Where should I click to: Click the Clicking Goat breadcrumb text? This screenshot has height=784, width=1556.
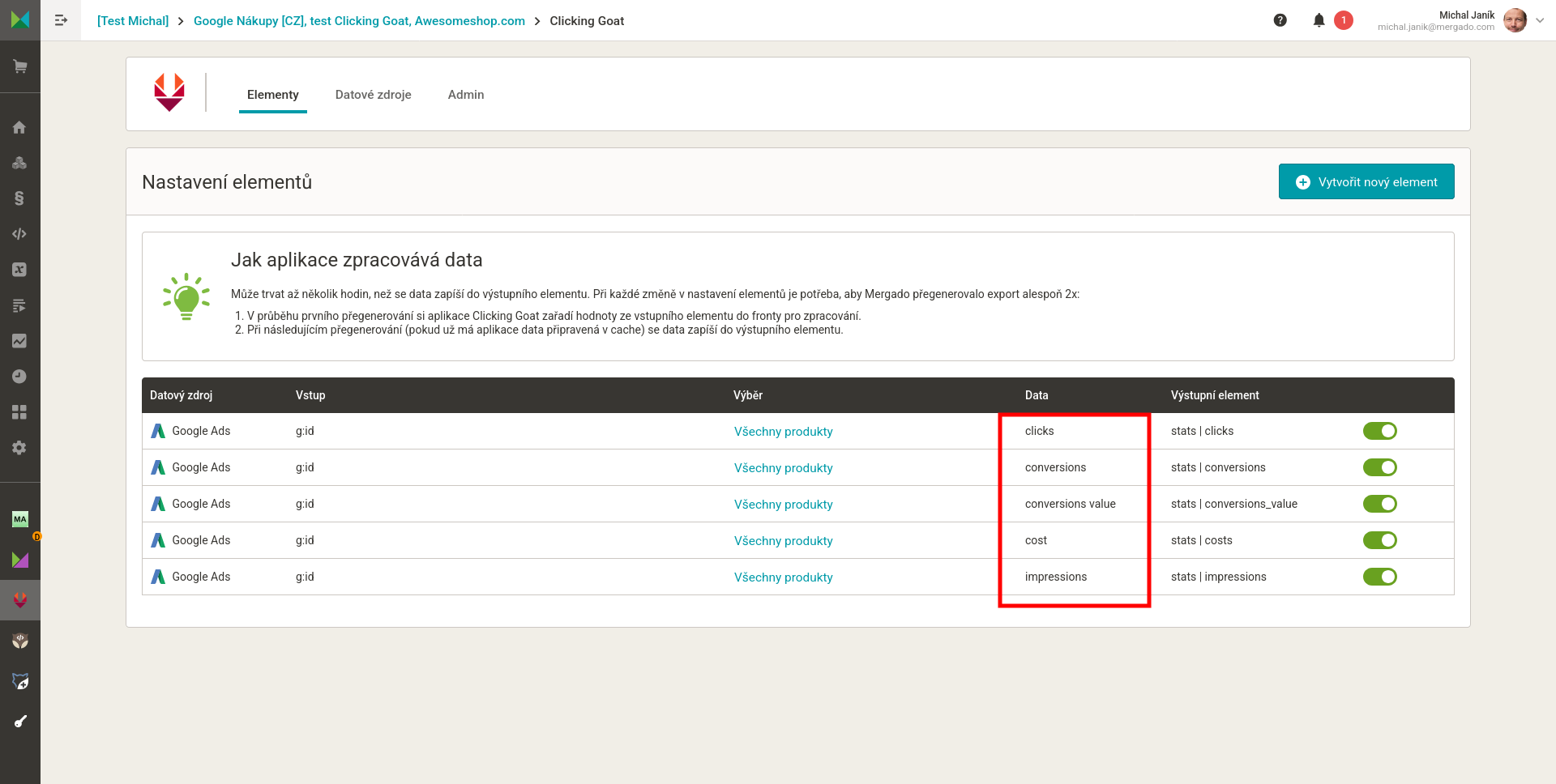pyautogui.click(x=587, y=21)
